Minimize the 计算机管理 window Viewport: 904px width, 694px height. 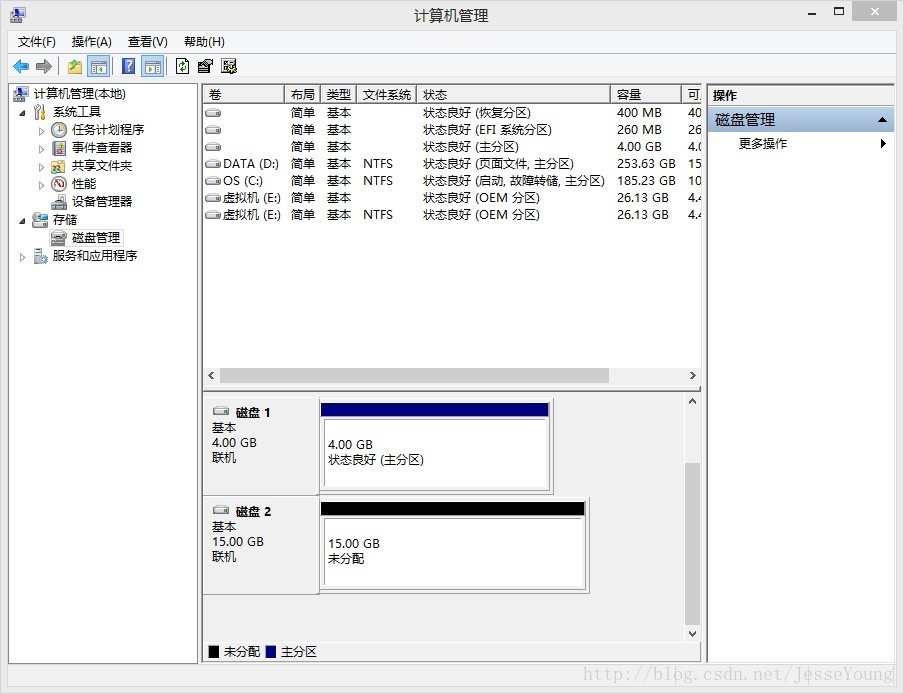click(812, 13)
